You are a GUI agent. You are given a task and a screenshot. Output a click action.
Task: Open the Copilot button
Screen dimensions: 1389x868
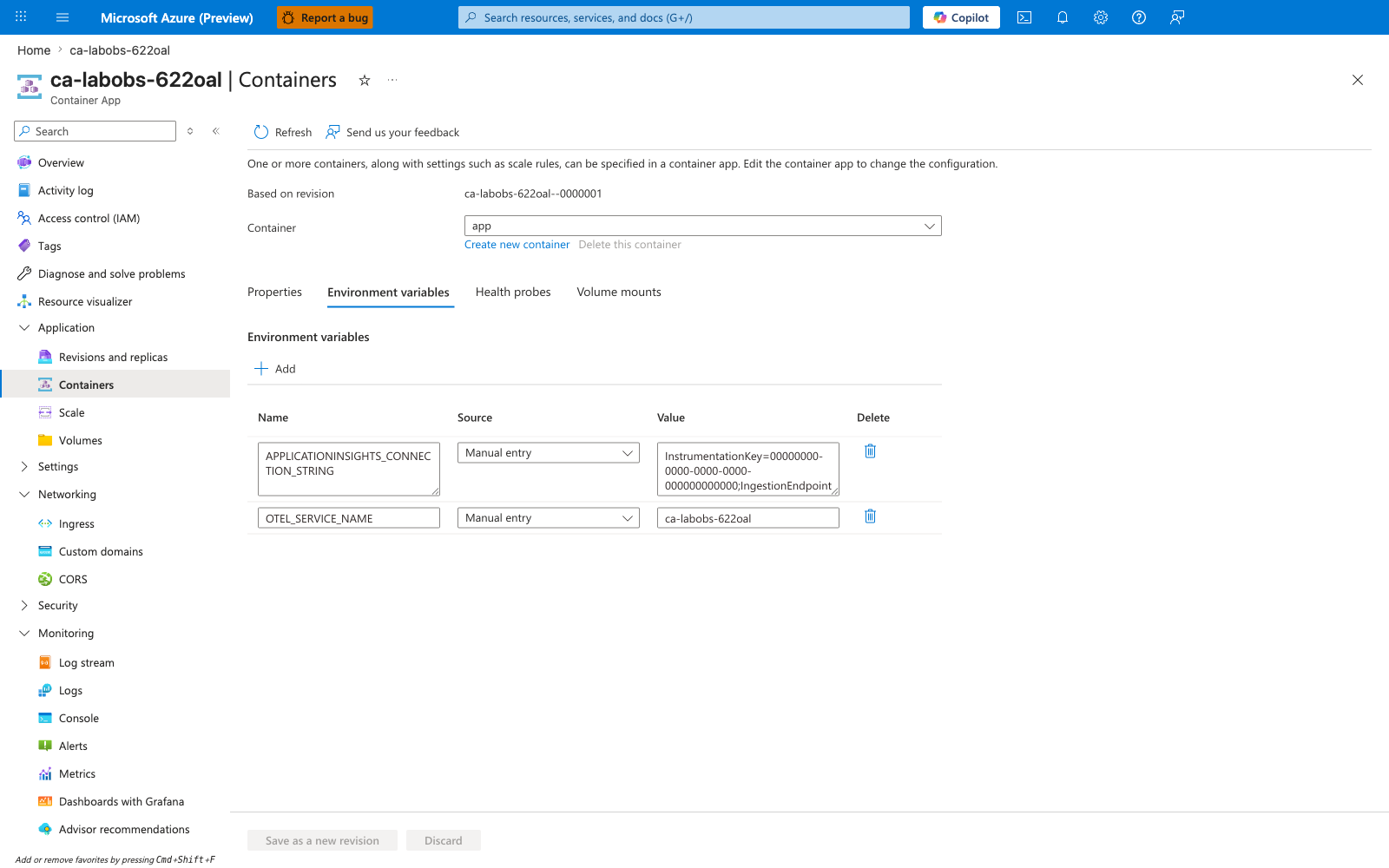pos(961,17)
